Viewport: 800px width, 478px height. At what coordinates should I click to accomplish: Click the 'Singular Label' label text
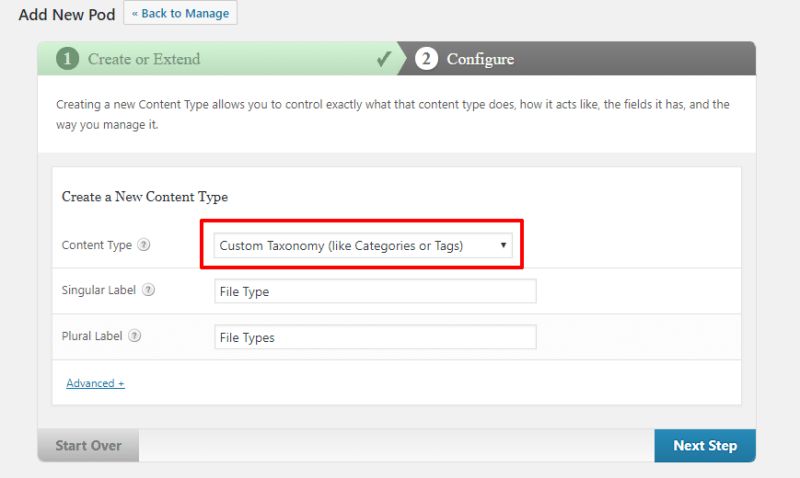click(x=98, y=290)
